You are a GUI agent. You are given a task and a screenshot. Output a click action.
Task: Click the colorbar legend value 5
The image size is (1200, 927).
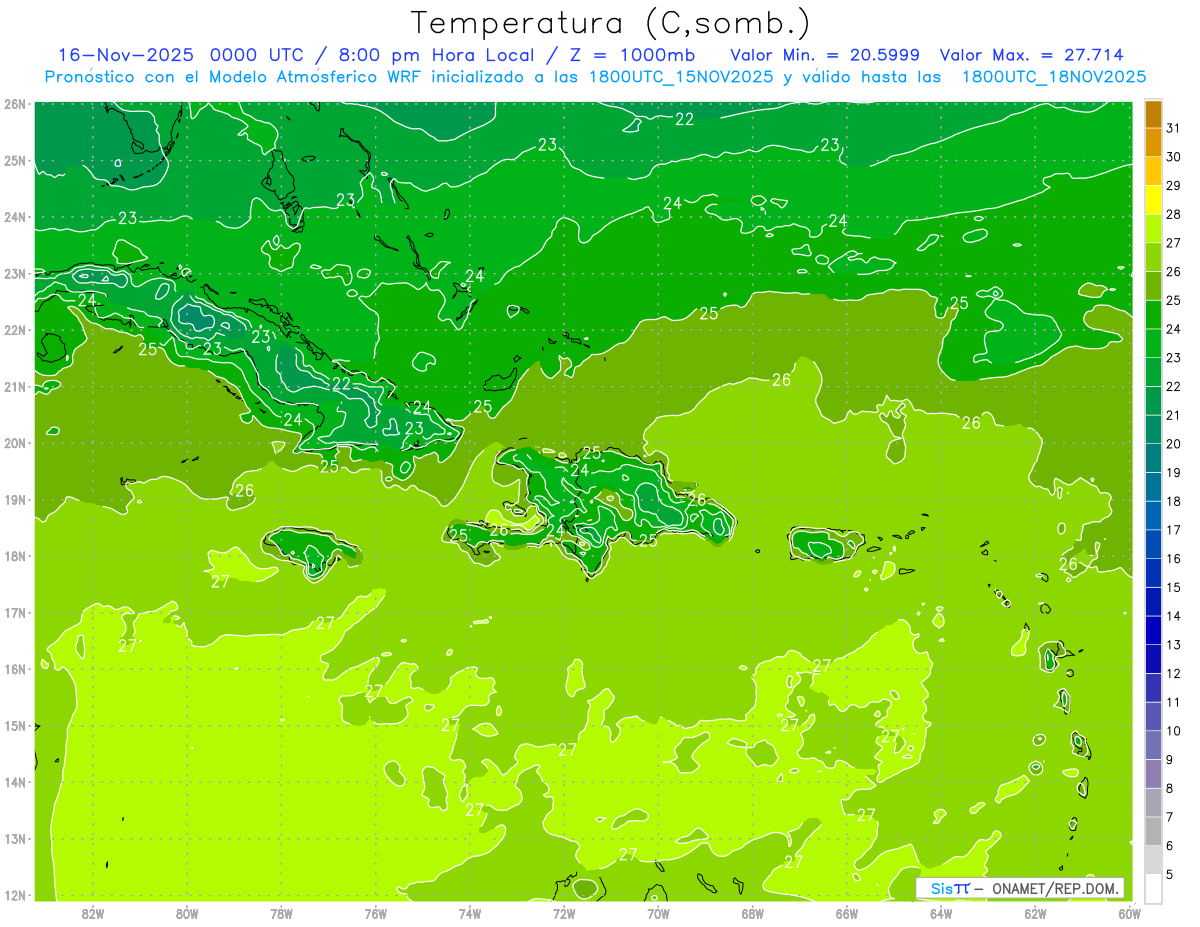coord(1169,875)
